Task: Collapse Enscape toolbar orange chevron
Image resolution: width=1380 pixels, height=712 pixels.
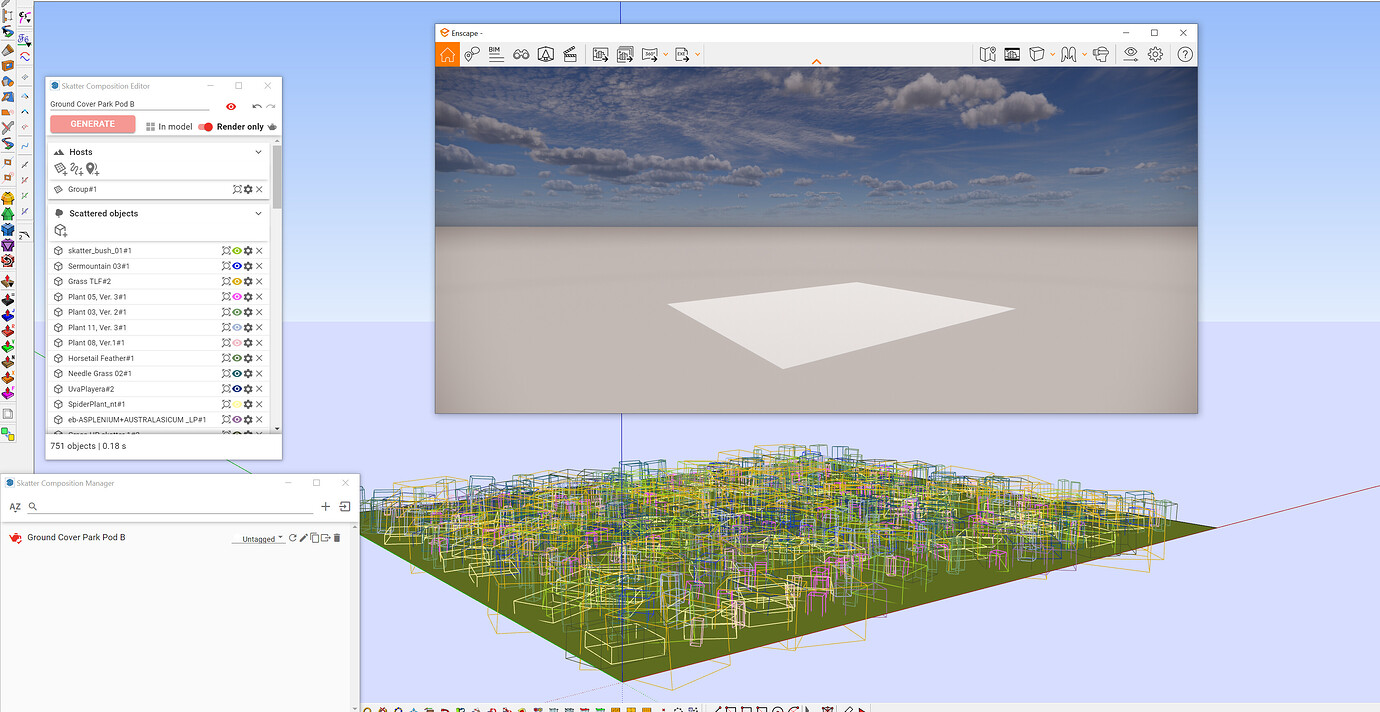Action: [x=816, y=62]
